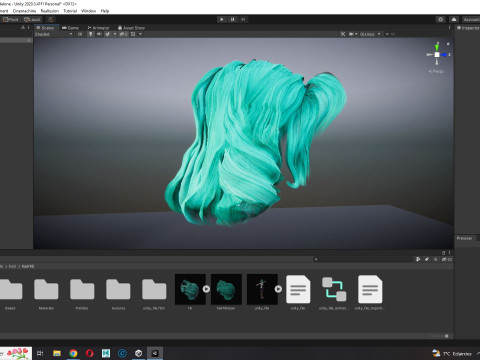Open the Collab settings gear icon

(441, 19)
